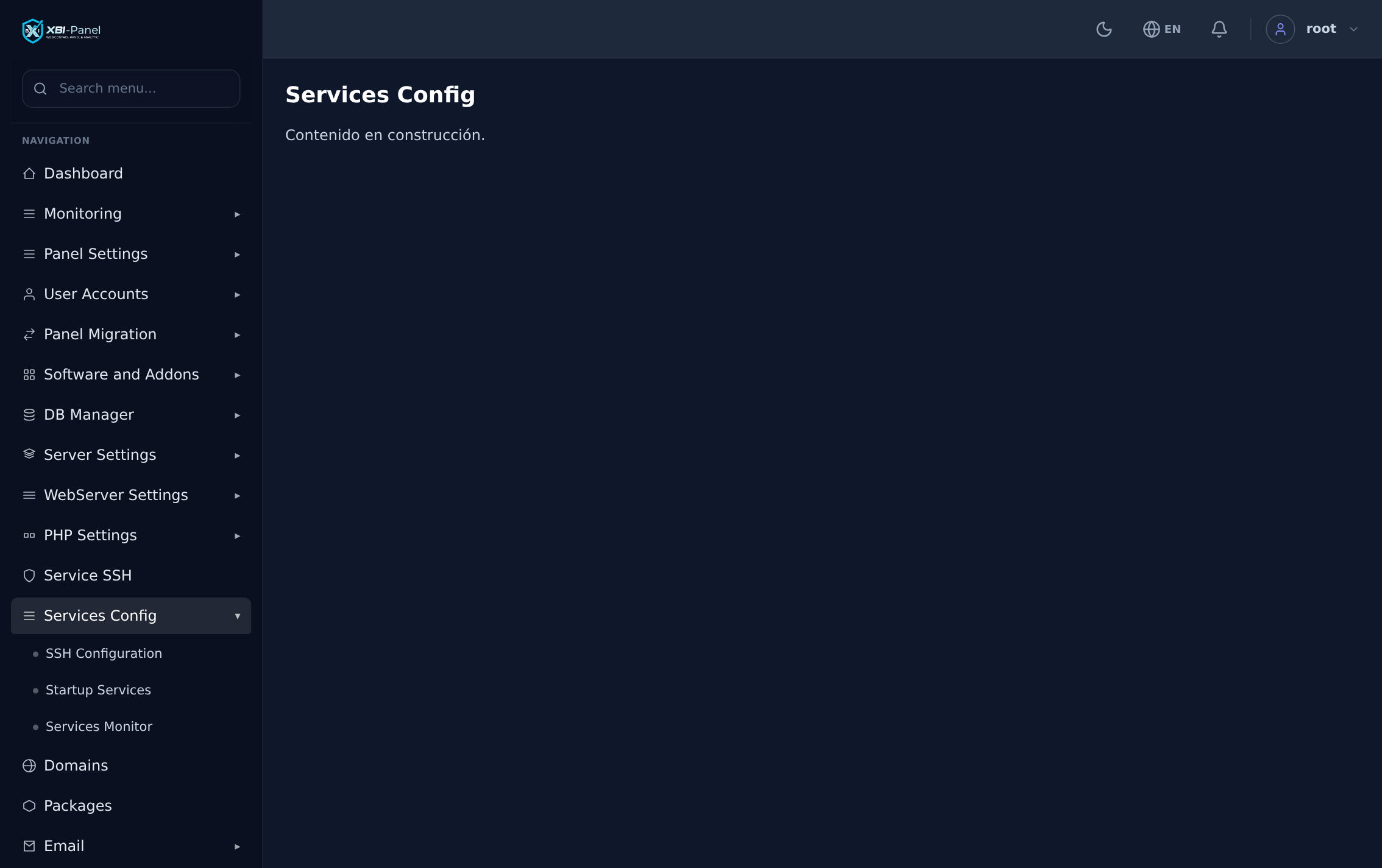1382x868 pixels.
Task: Go to Domains menu item
Action: (131, 766)
